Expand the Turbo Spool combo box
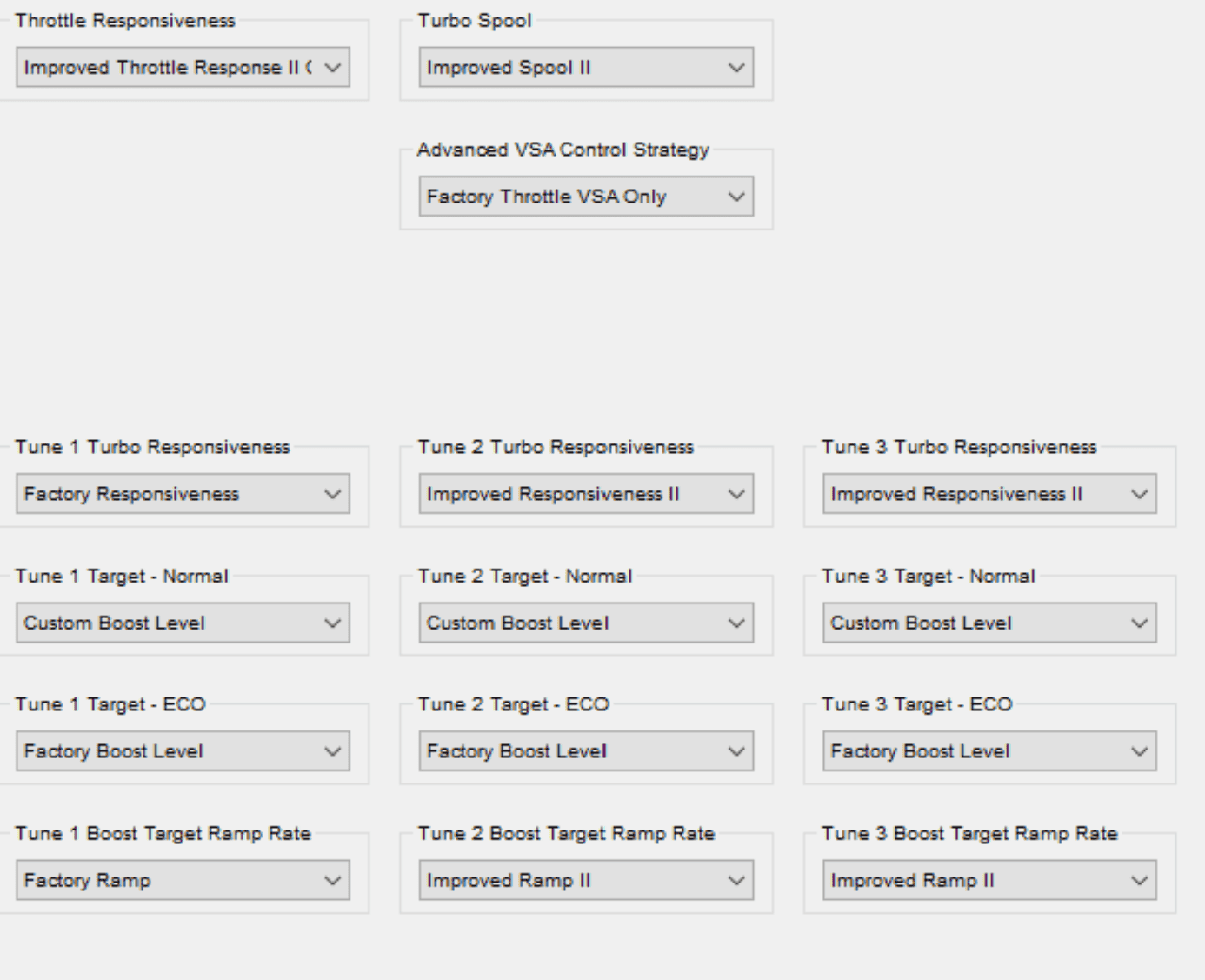The height and width of the screenshot is (980, 1205). pos(585,68)
